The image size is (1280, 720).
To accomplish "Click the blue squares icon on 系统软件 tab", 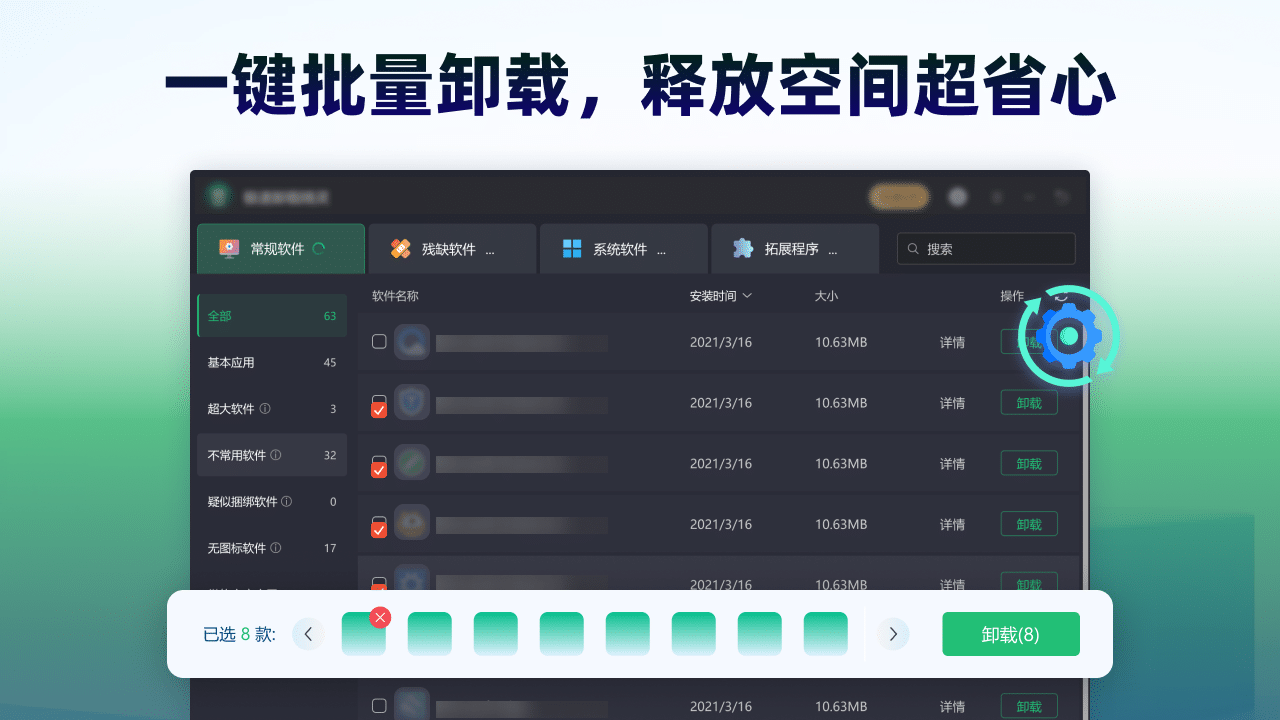I will 571,248.
